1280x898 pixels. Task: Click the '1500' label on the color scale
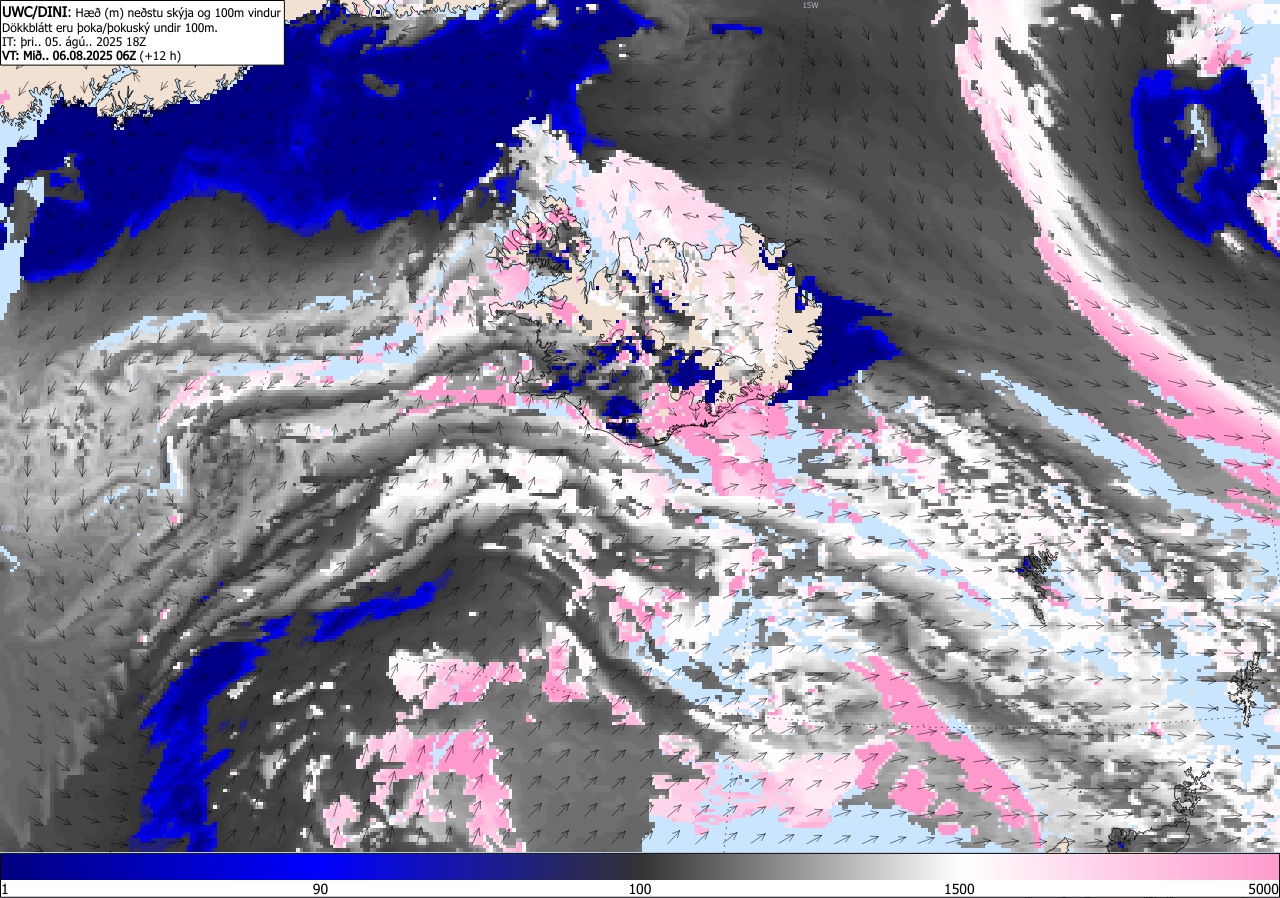tap(959, 889)
